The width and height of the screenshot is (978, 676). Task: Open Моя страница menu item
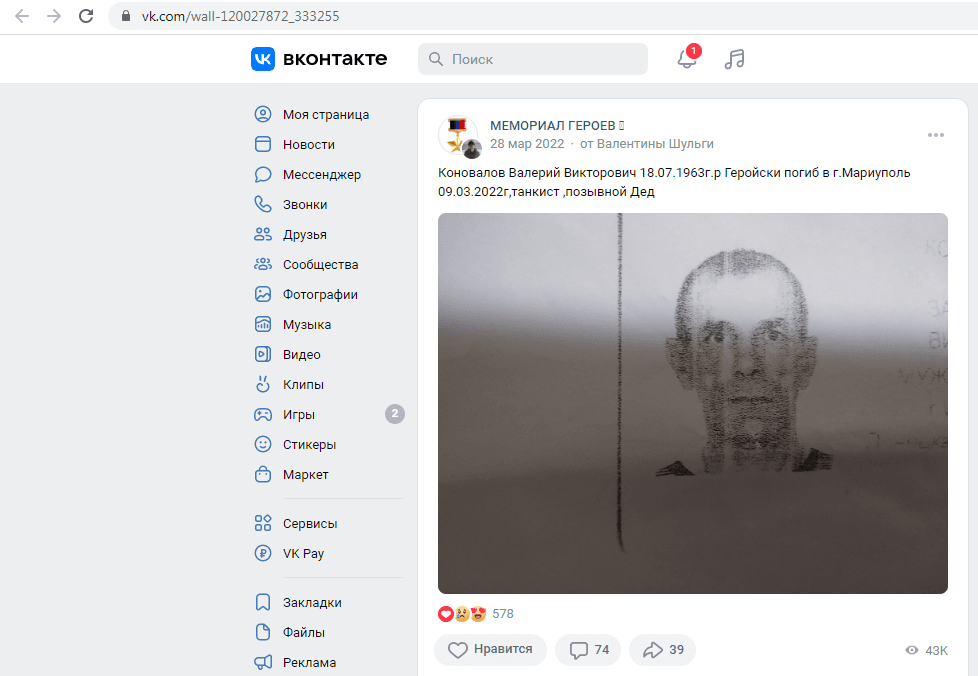point(326,115)
